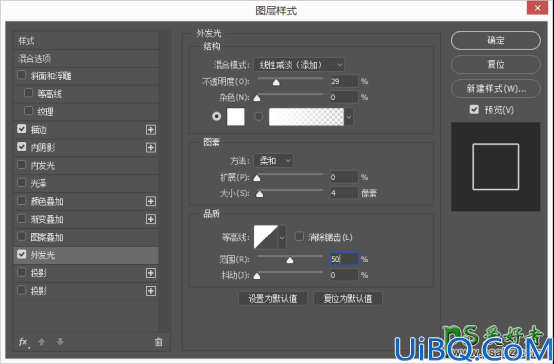This screenshot has width=554, height=364.
Task: Enable the 渐变叠加 checkbox
Action: point(22,218)
